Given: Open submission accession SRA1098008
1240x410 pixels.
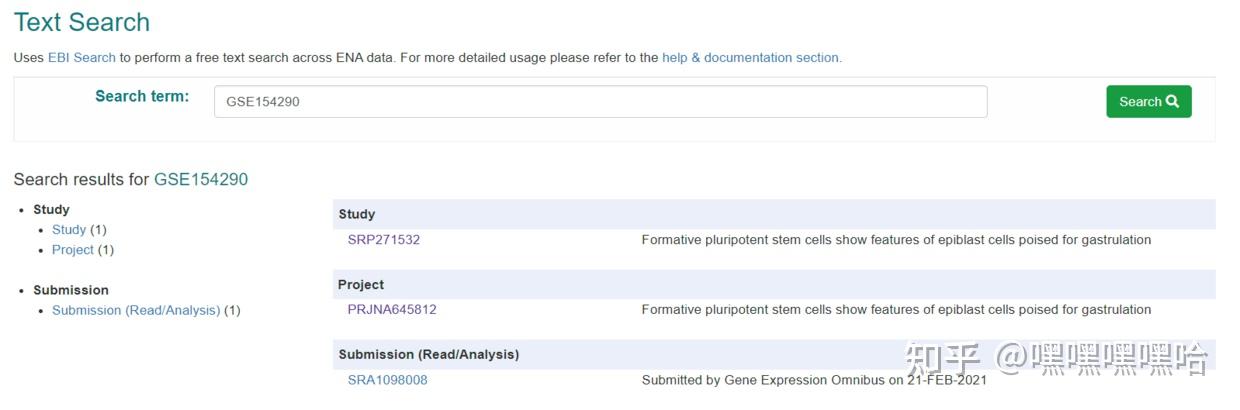Looking at the screenshot, I should coord(387,380).
